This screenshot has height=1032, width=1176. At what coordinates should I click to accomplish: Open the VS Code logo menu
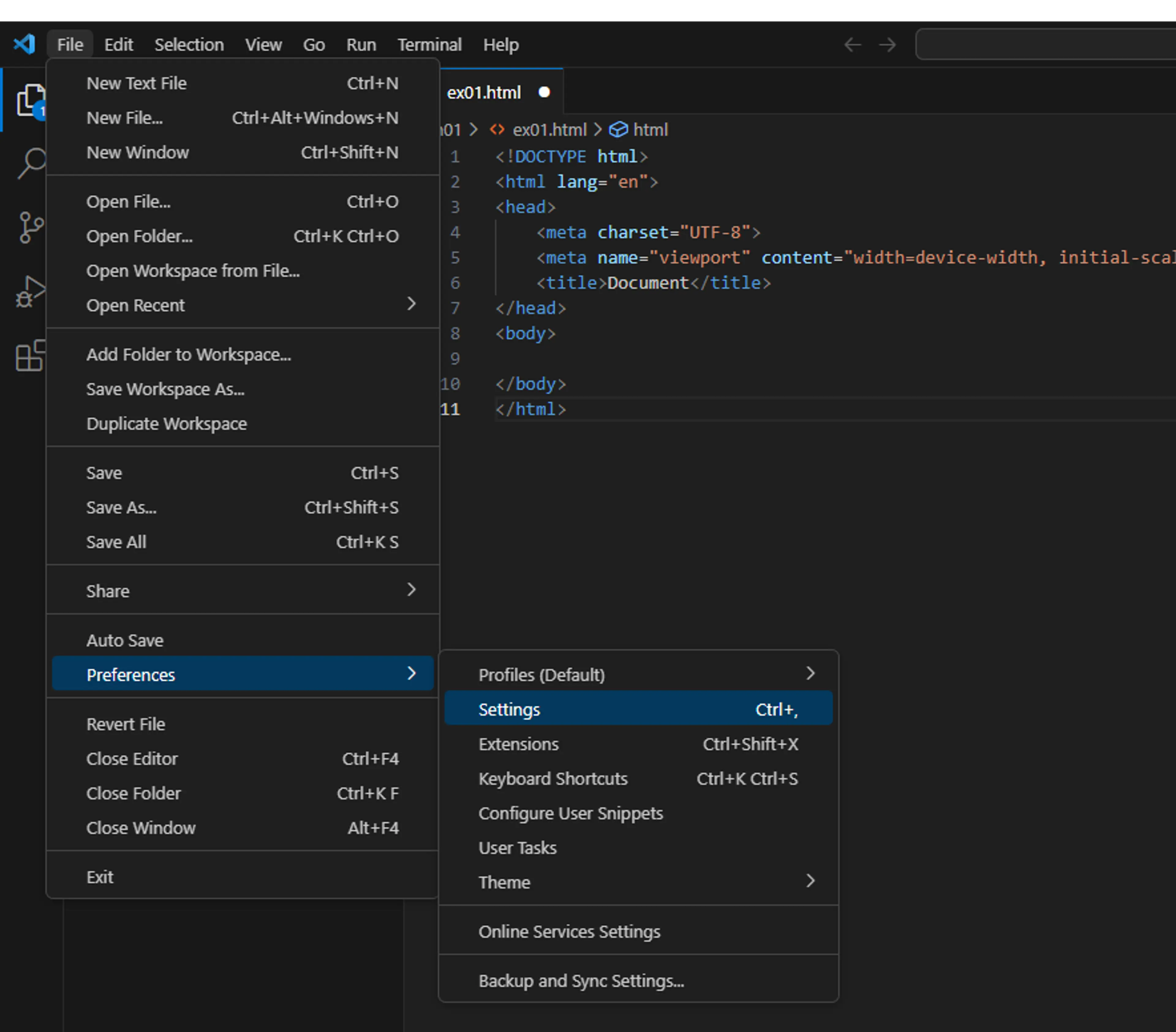25,44
